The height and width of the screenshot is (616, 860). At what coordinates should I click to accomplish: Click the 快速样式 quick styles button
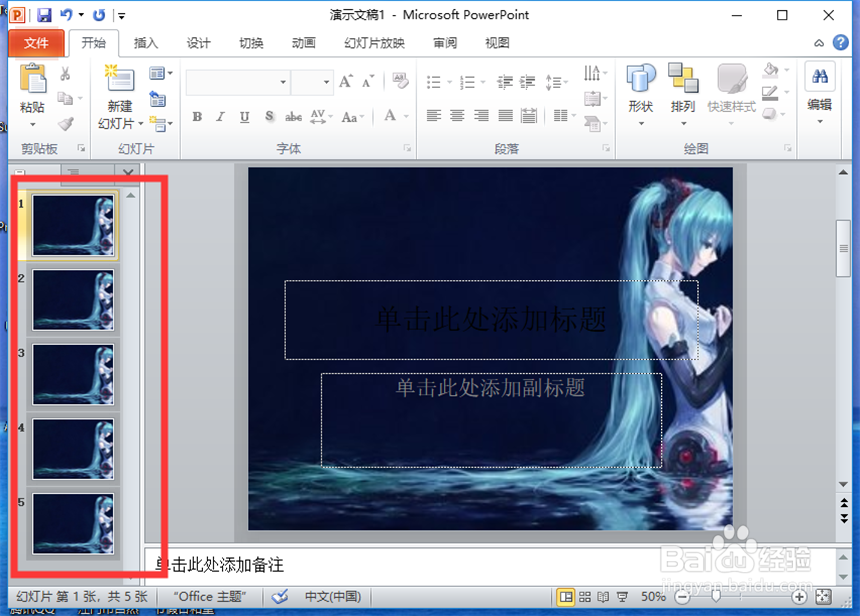pos(732,94)
